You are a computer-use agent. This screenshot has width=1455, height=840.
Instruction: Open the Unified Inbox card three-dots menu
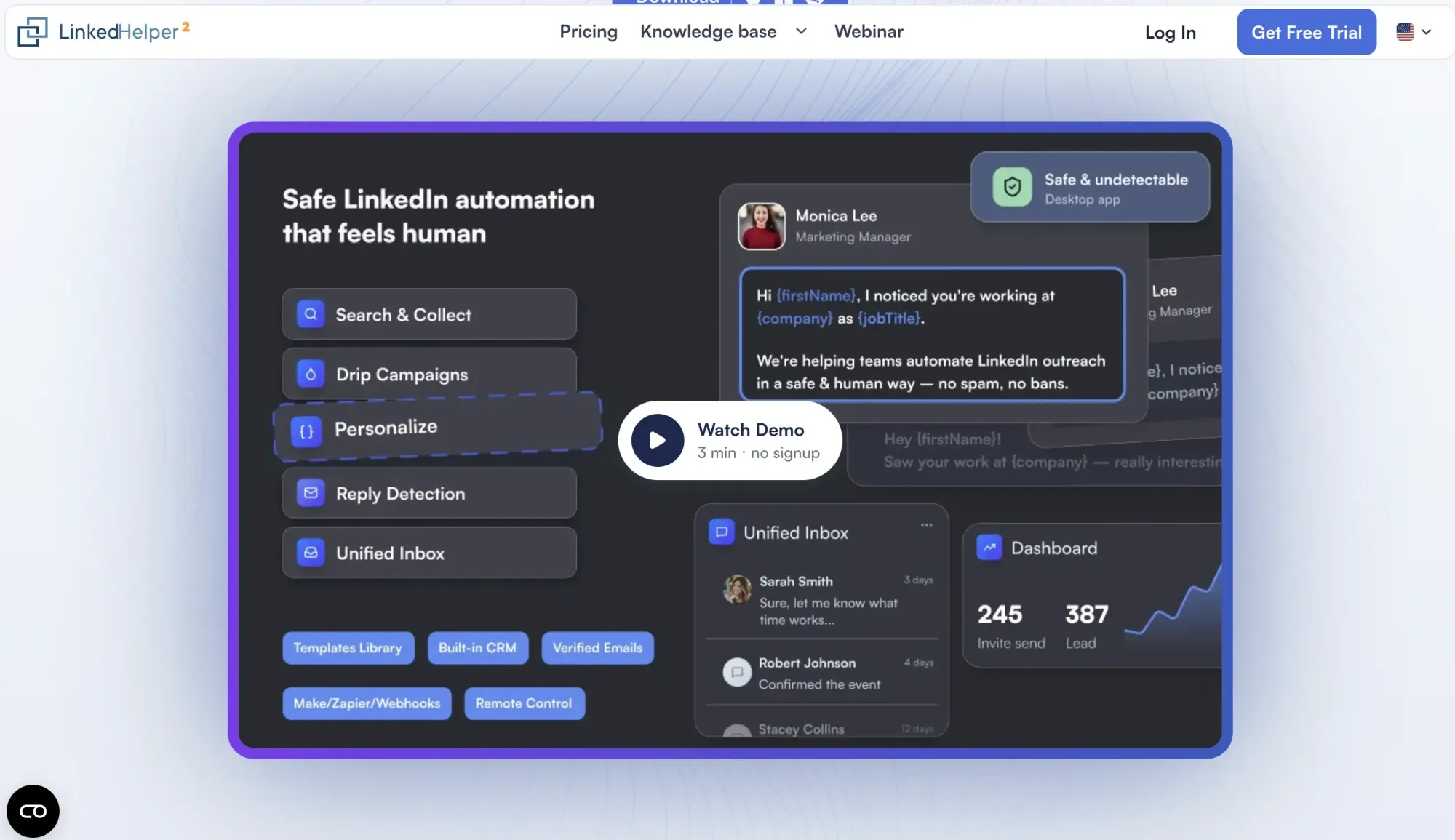[926, 524]
